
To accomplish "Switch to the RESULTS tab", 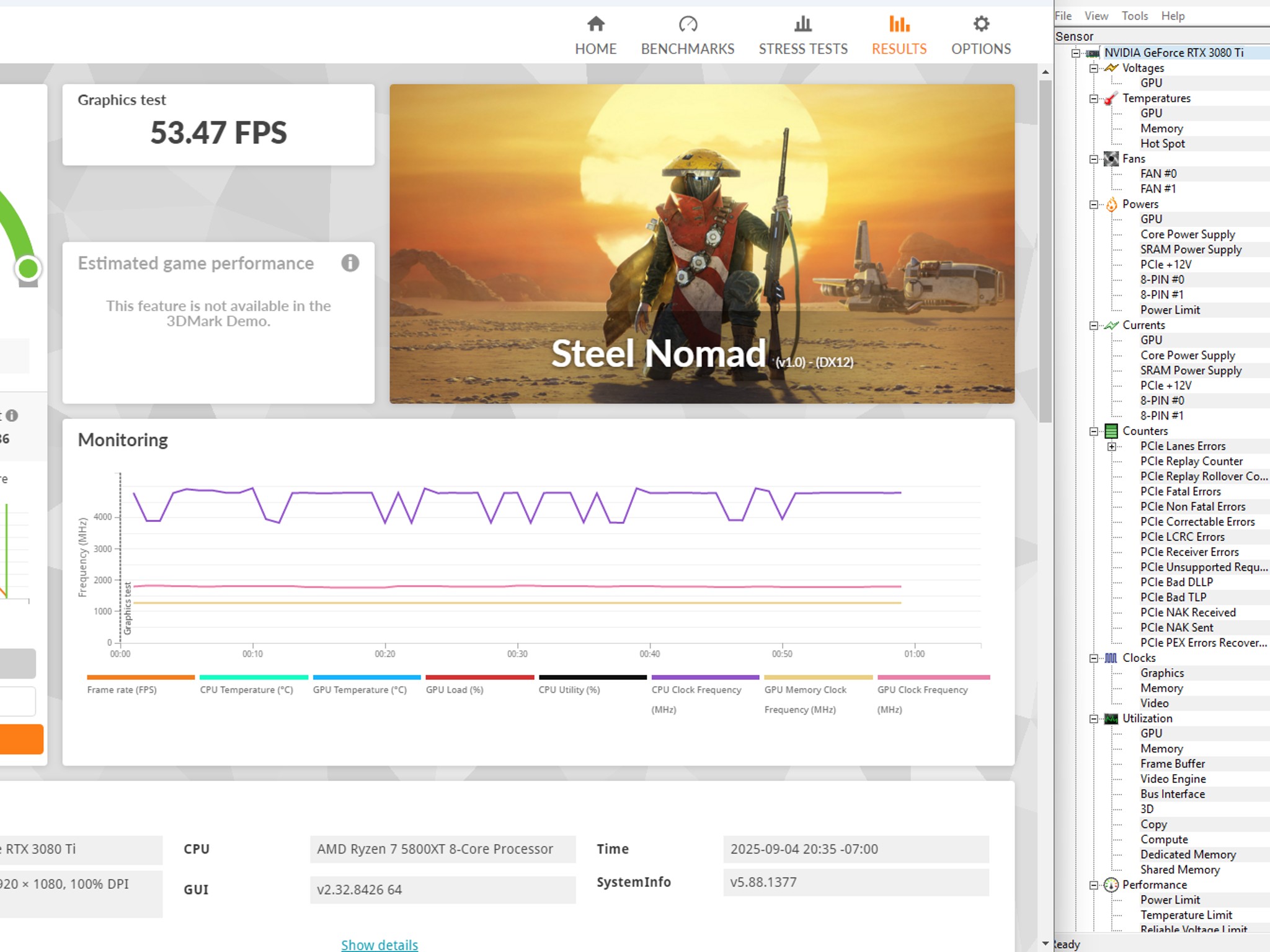I will [899, 36].
